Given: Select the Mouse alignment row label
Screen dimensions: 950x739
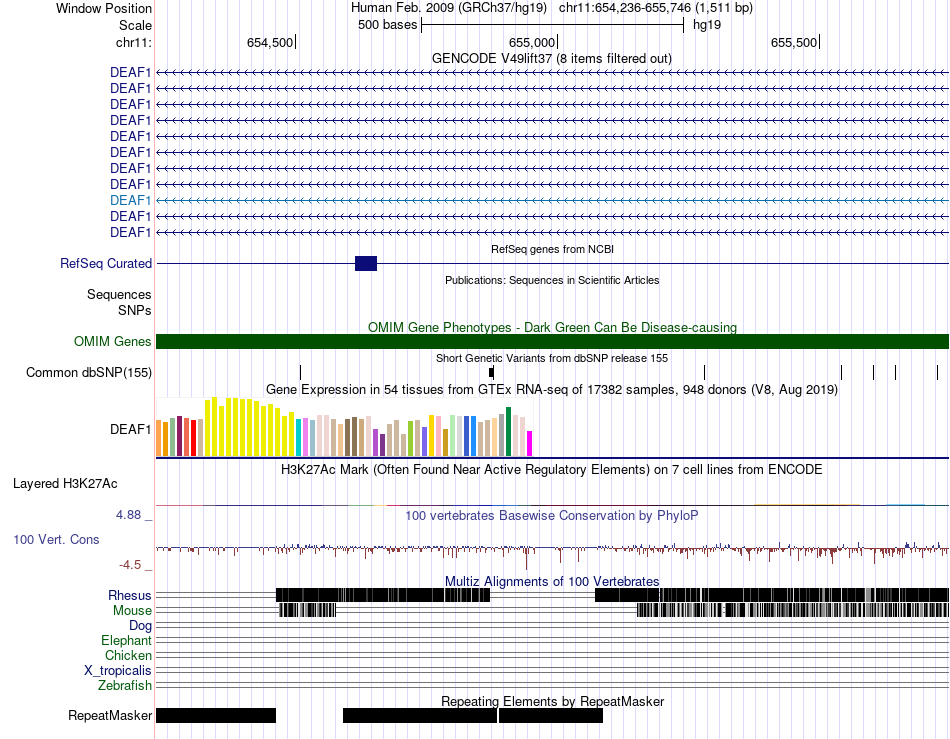Looking at the screenshot, I should [132, 611].
